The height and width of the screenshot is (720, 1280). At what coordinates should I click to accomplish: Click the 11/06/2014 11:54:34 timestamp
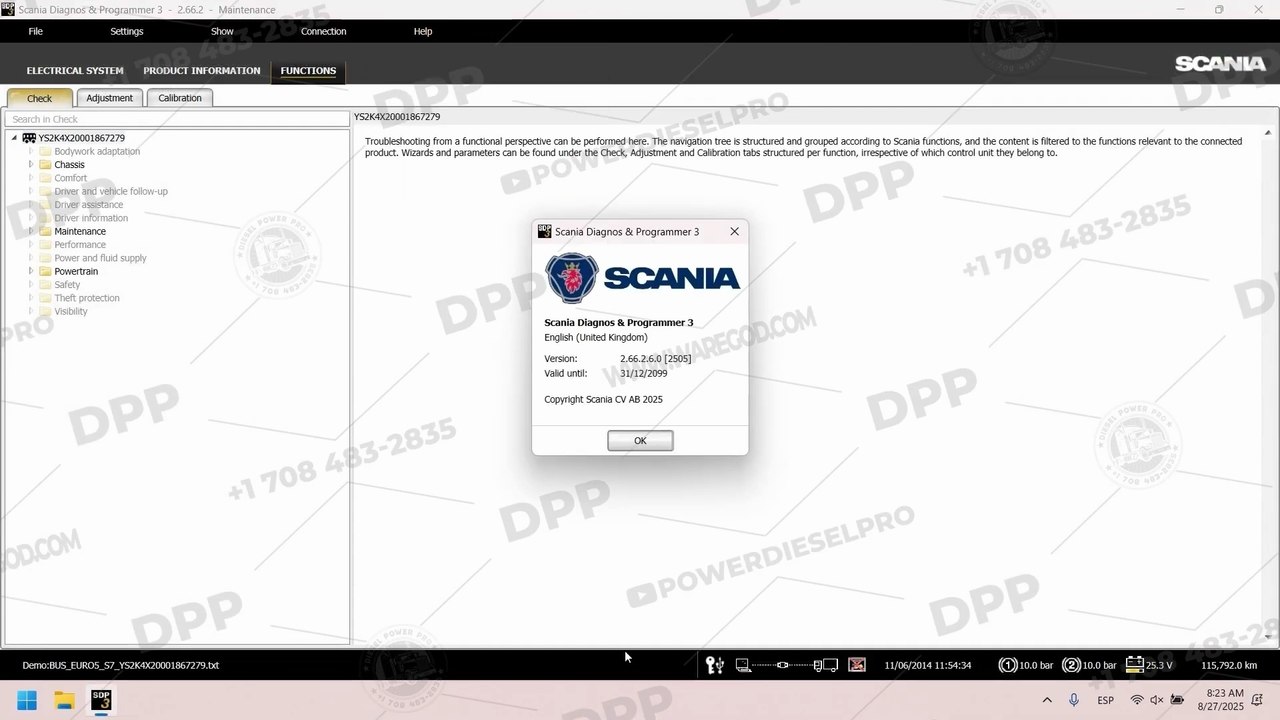(928, 665)
